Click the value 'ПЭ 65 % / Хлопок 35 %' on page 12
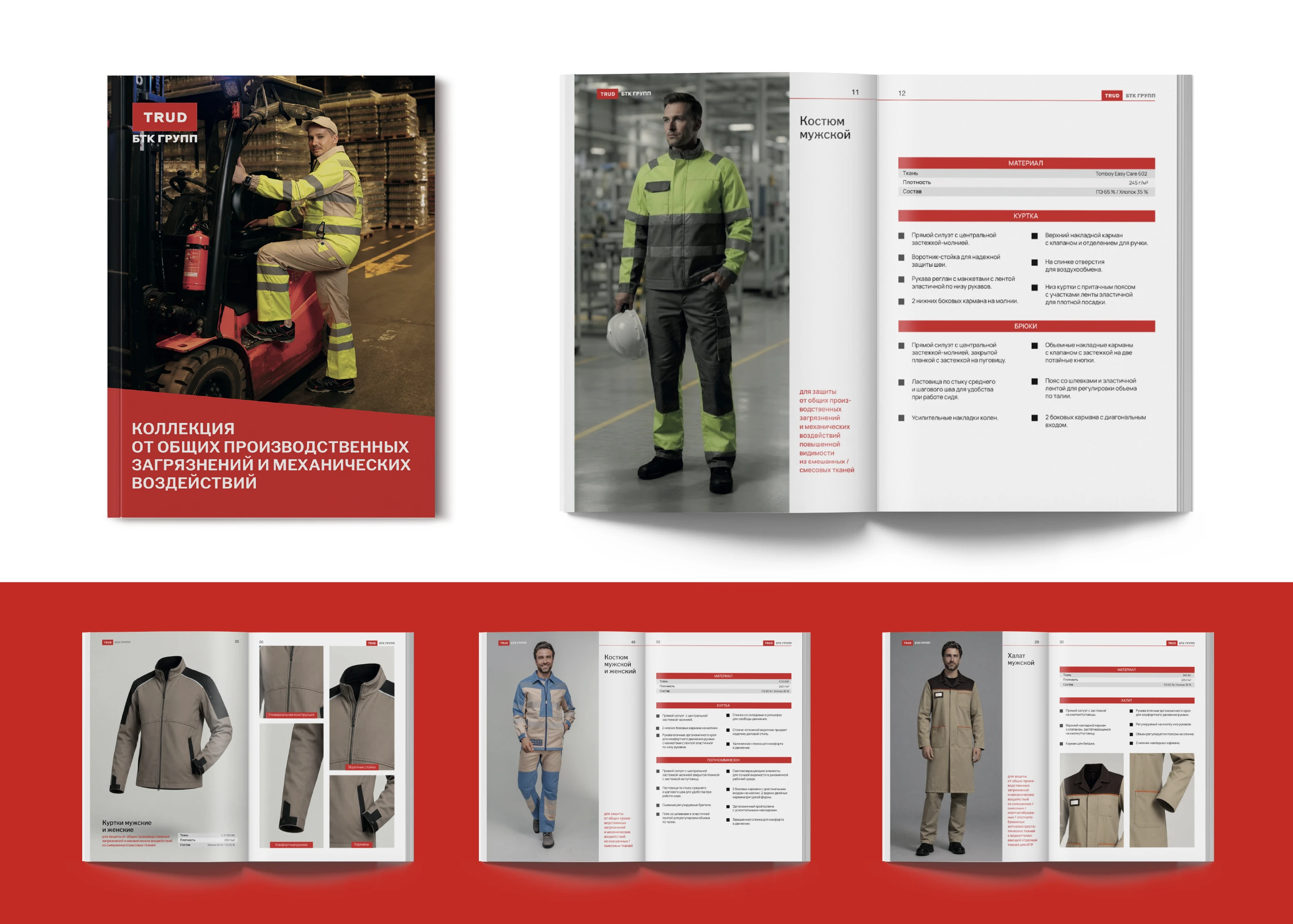This screenshot has width=1293, height=924. tap(1122, 192)
